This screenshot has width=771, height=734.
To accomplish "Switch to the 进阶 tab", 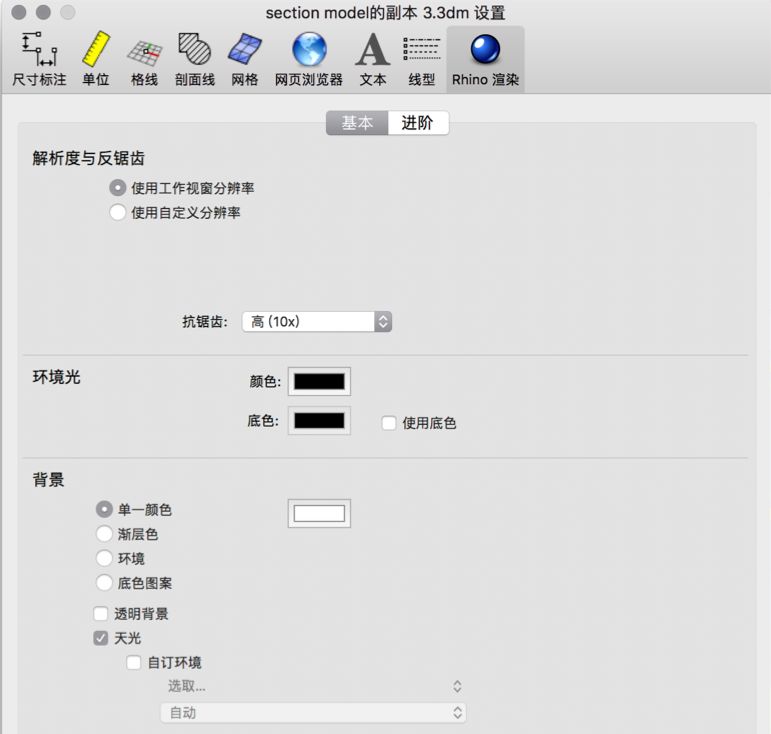I will coord(418,123).
